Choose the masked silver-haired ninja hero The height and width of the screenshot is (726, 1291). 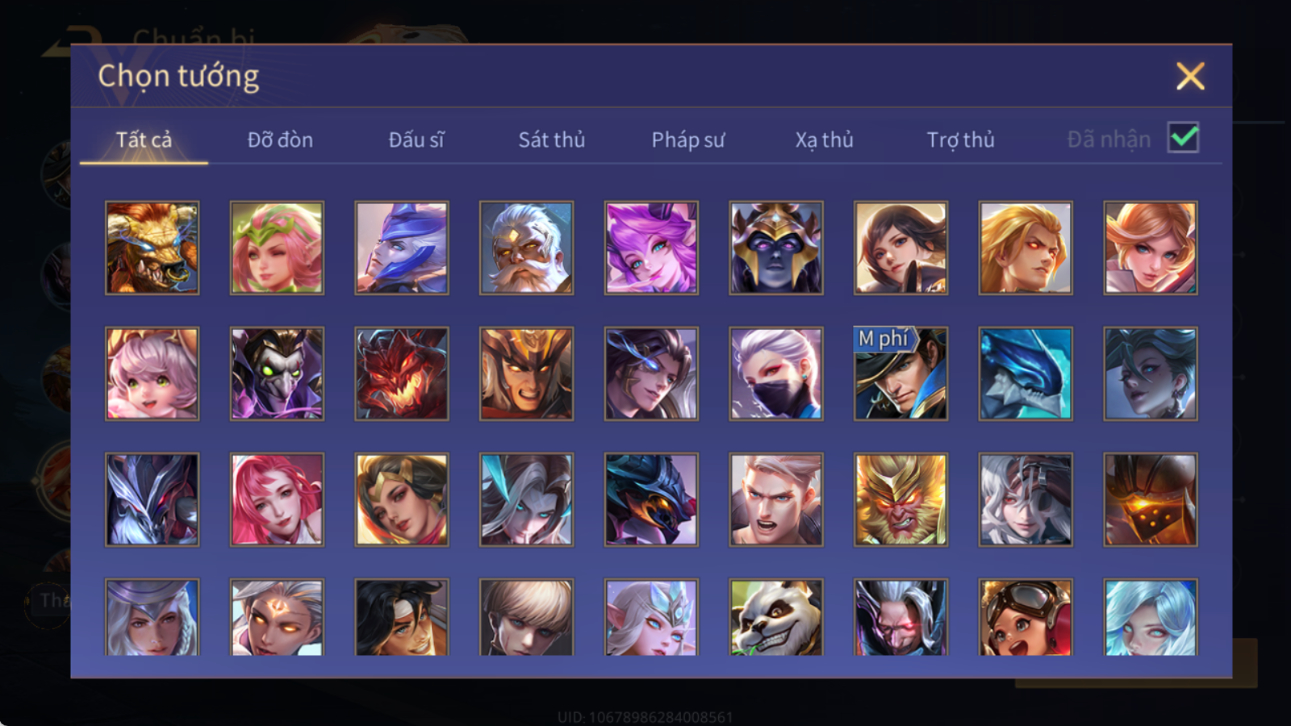776,374
